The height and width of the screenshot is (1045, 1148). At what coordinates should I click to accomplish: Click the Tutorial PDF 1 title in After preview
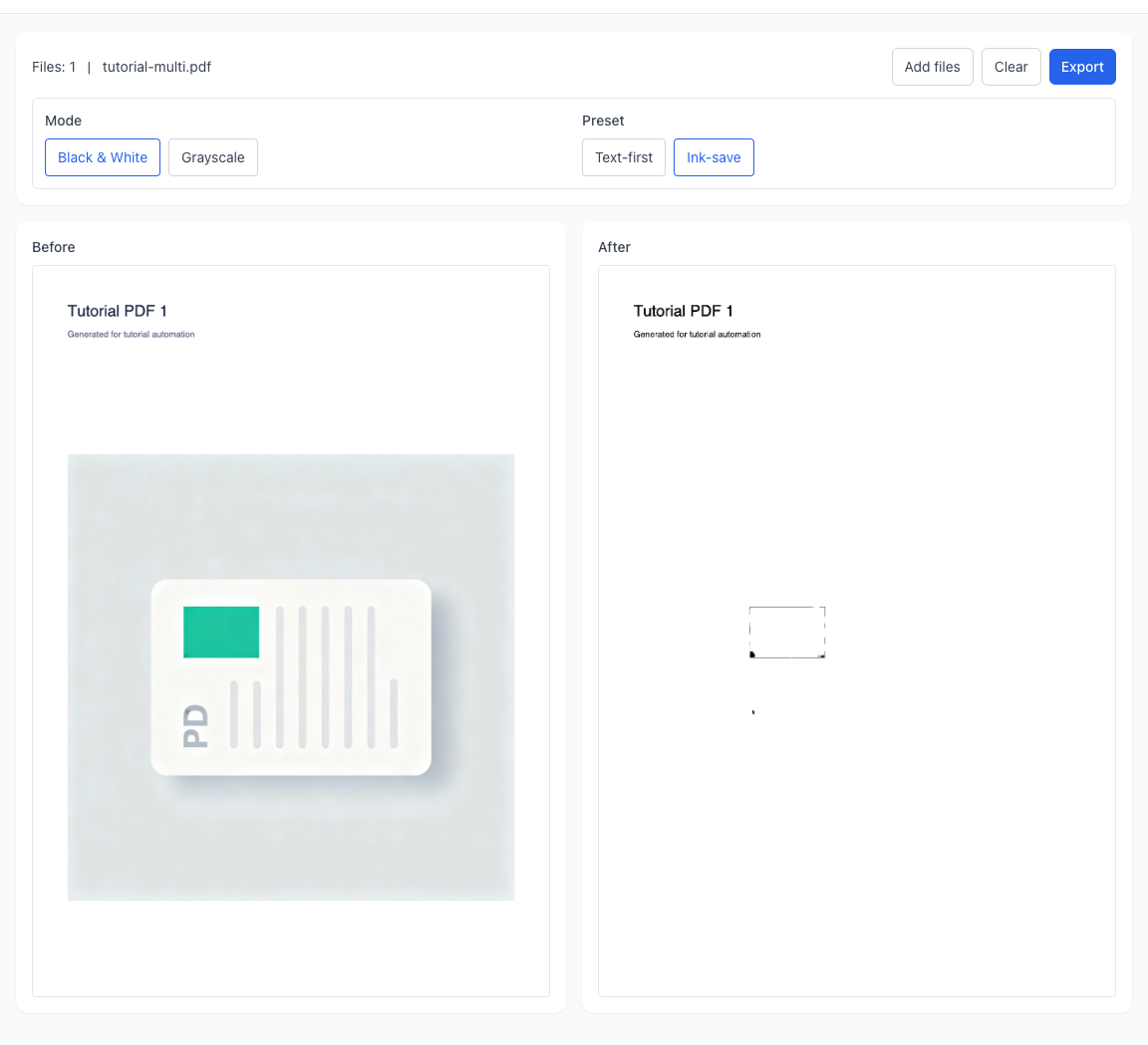[x=683, y=311]
